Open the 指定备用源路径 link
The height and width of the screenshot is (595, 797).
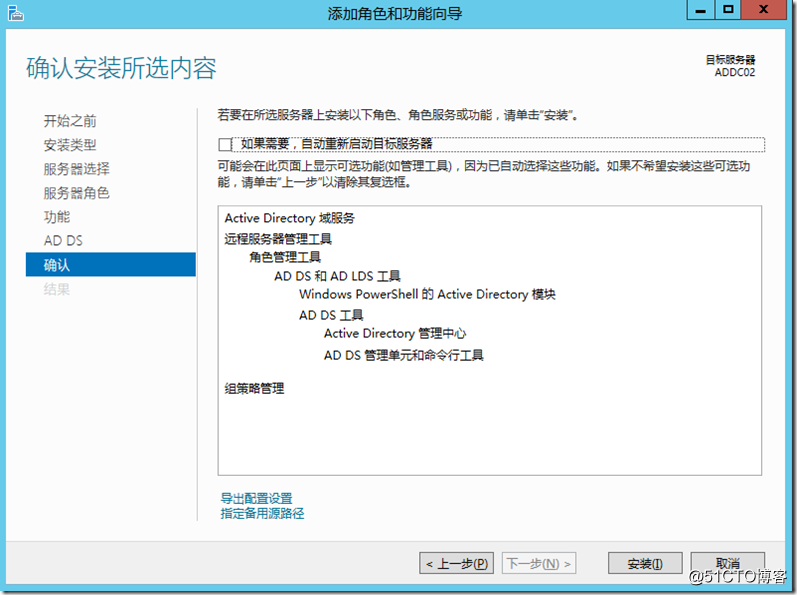pyautogui.click(x=262, y=514)
